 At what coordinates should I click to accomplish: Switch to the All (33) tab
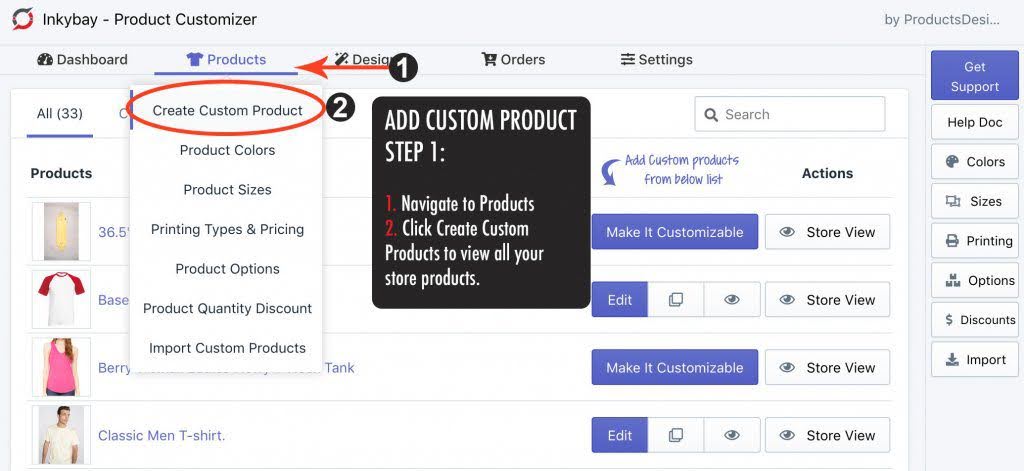click(60, 114)
